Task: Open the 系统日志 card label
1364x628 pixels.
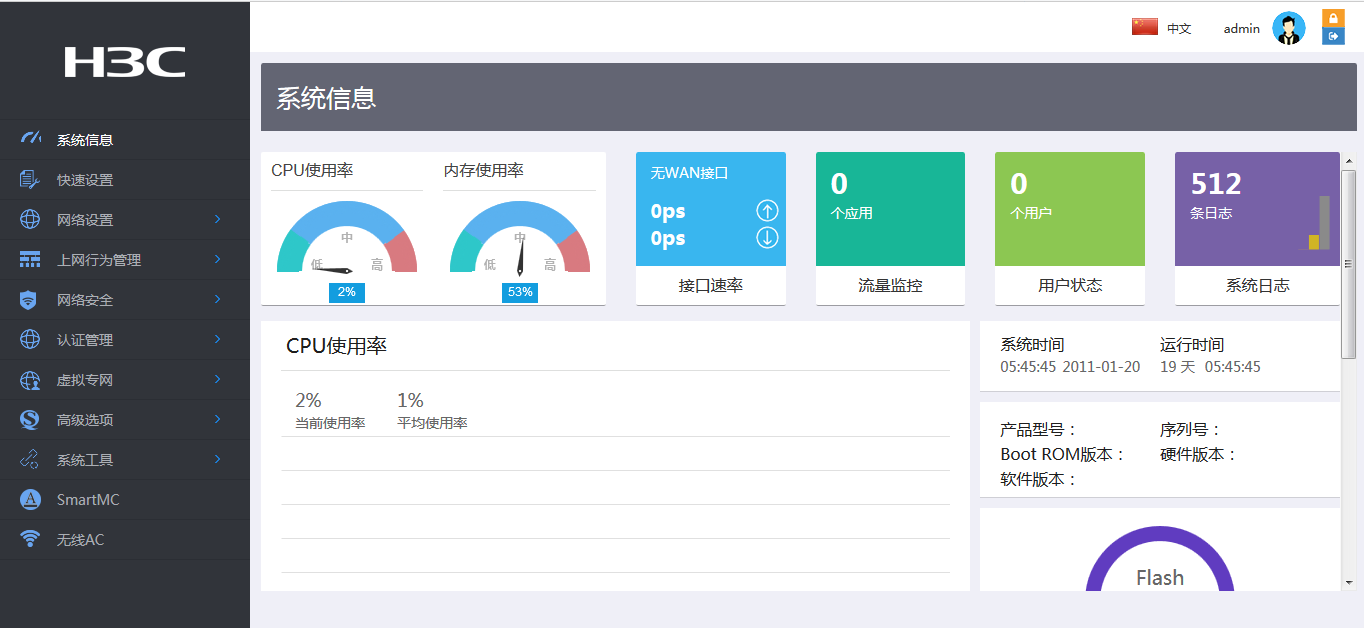Action: [x=1258, y=285]
